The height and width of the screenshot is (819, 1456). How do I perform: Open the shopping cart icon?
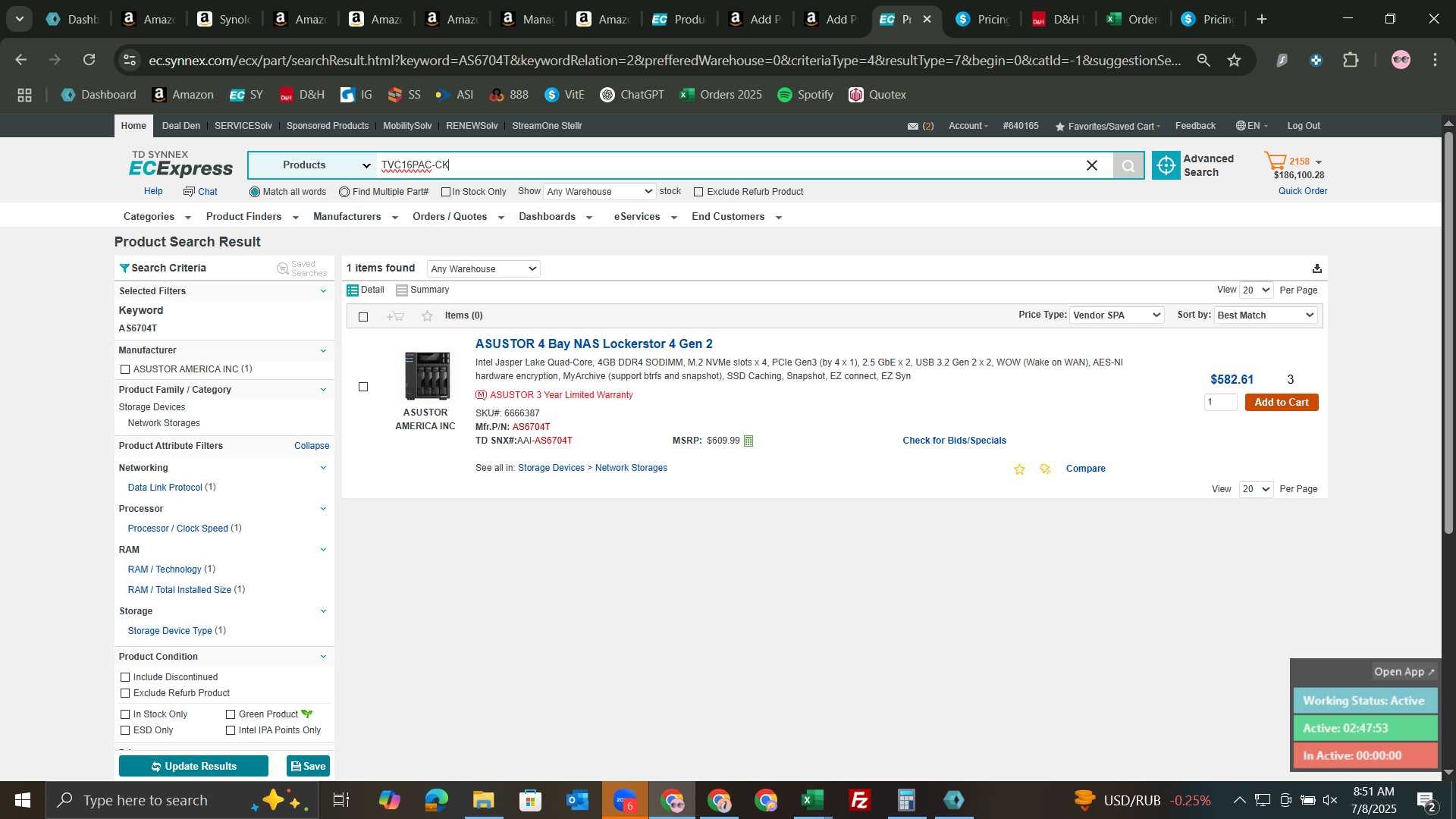[1275, 162]
